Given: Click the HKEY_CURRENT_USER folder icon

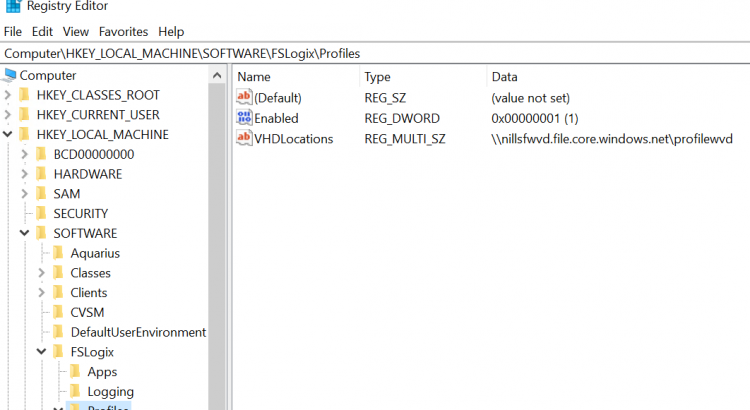Looking at the screenshot, I should click(24, 114).
